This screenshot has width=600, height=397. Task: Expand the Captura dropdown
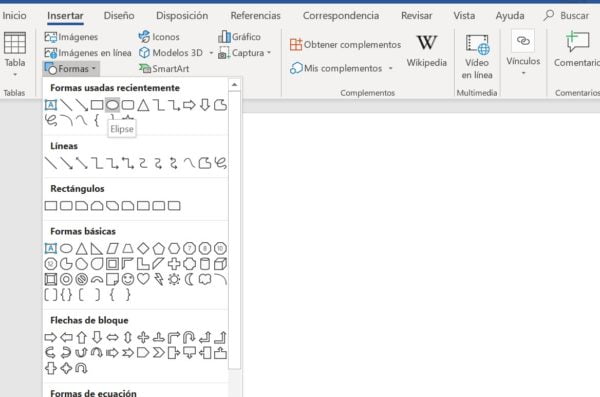tap(269, 53)
